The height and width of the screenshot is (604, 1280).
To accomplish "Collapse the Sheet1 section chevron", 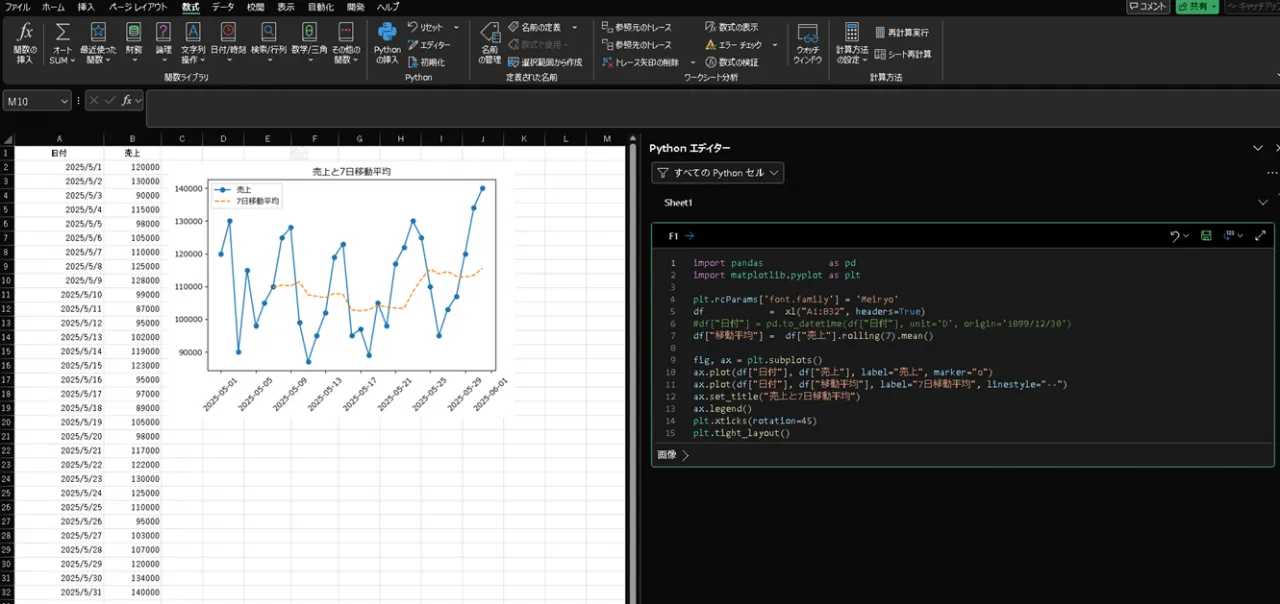I will [x=1262, y=203].
